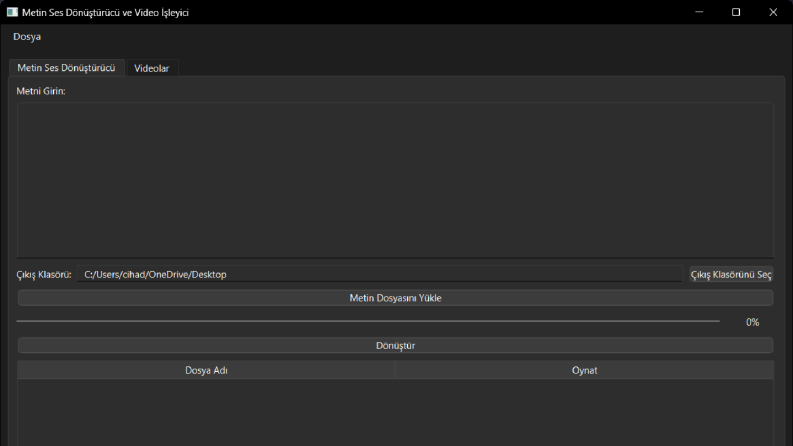Screen dimensions: 793x446
Task: Click the Metni Girin: label
Action: coord(41,91)
